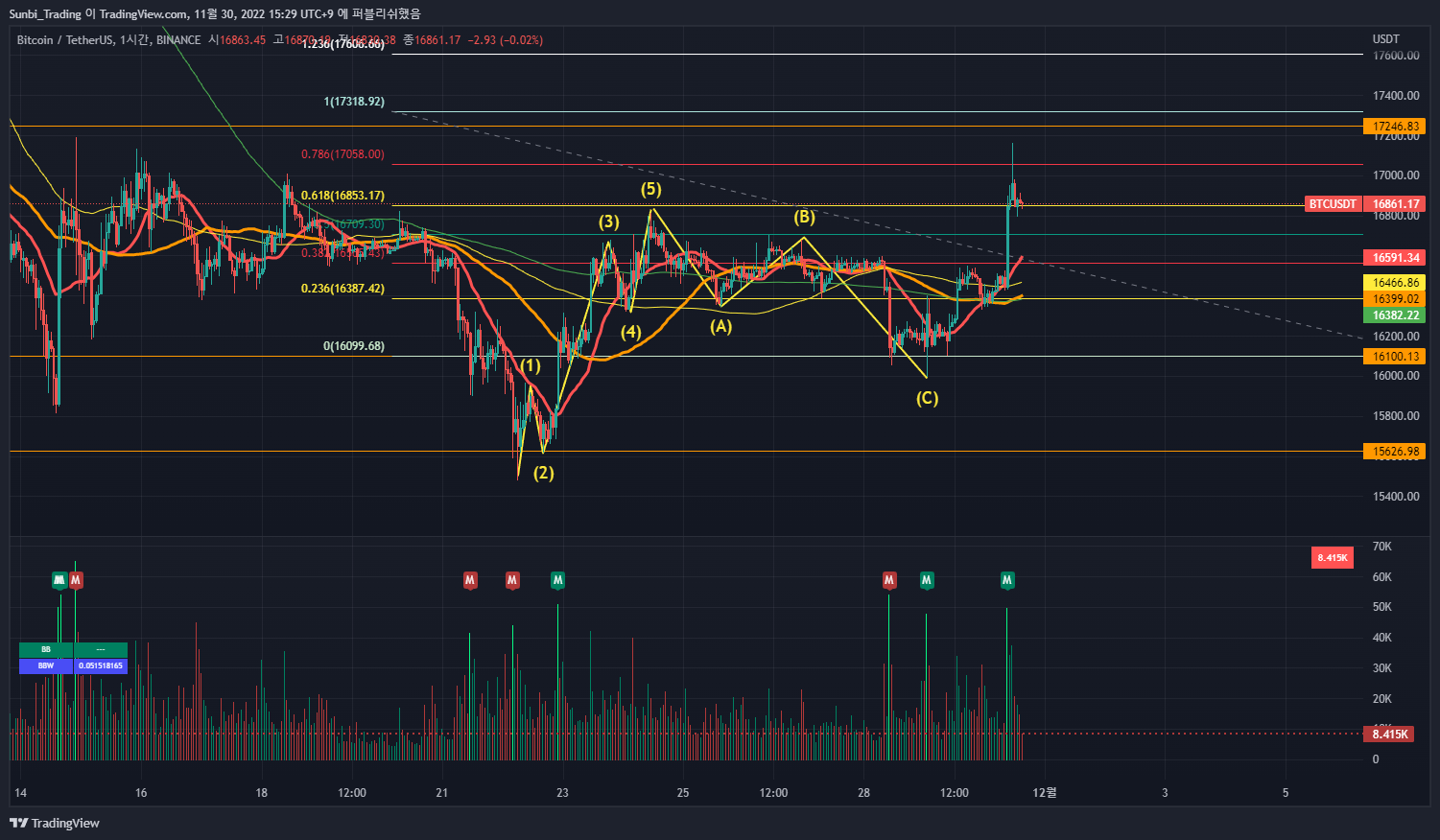The height and width of the screenshot is (840, 1440).
Task: Select the (B) correction wave label
Action: [x=804, y=217]
